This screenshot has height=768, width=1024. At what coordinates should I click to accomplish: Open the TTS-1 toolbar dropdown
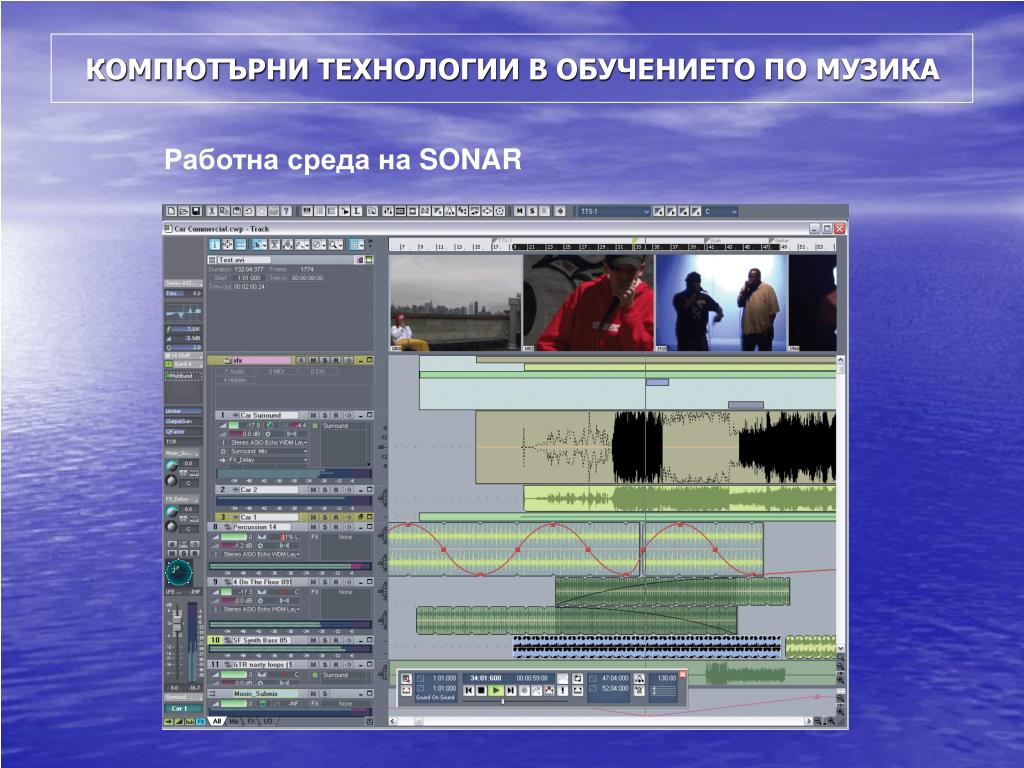tap(615, 212)
